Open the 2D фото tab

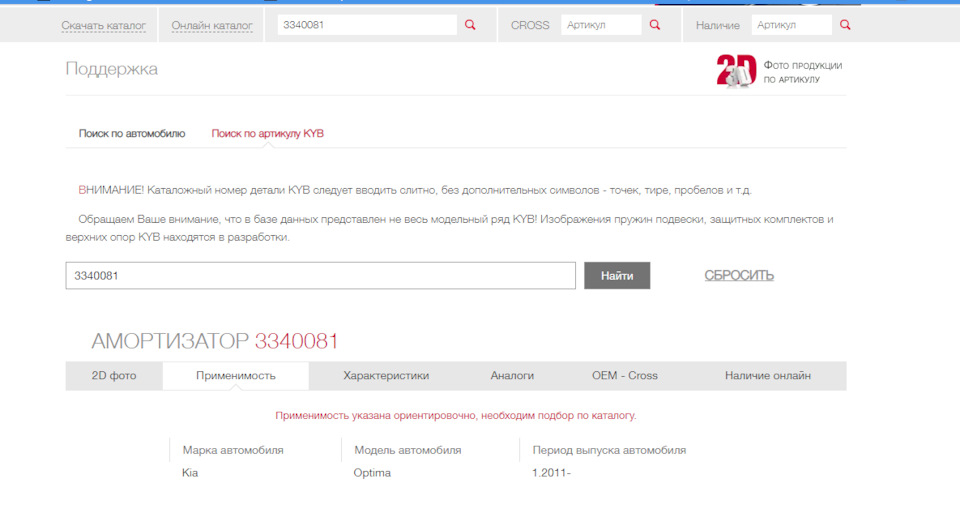pos(114,376)
